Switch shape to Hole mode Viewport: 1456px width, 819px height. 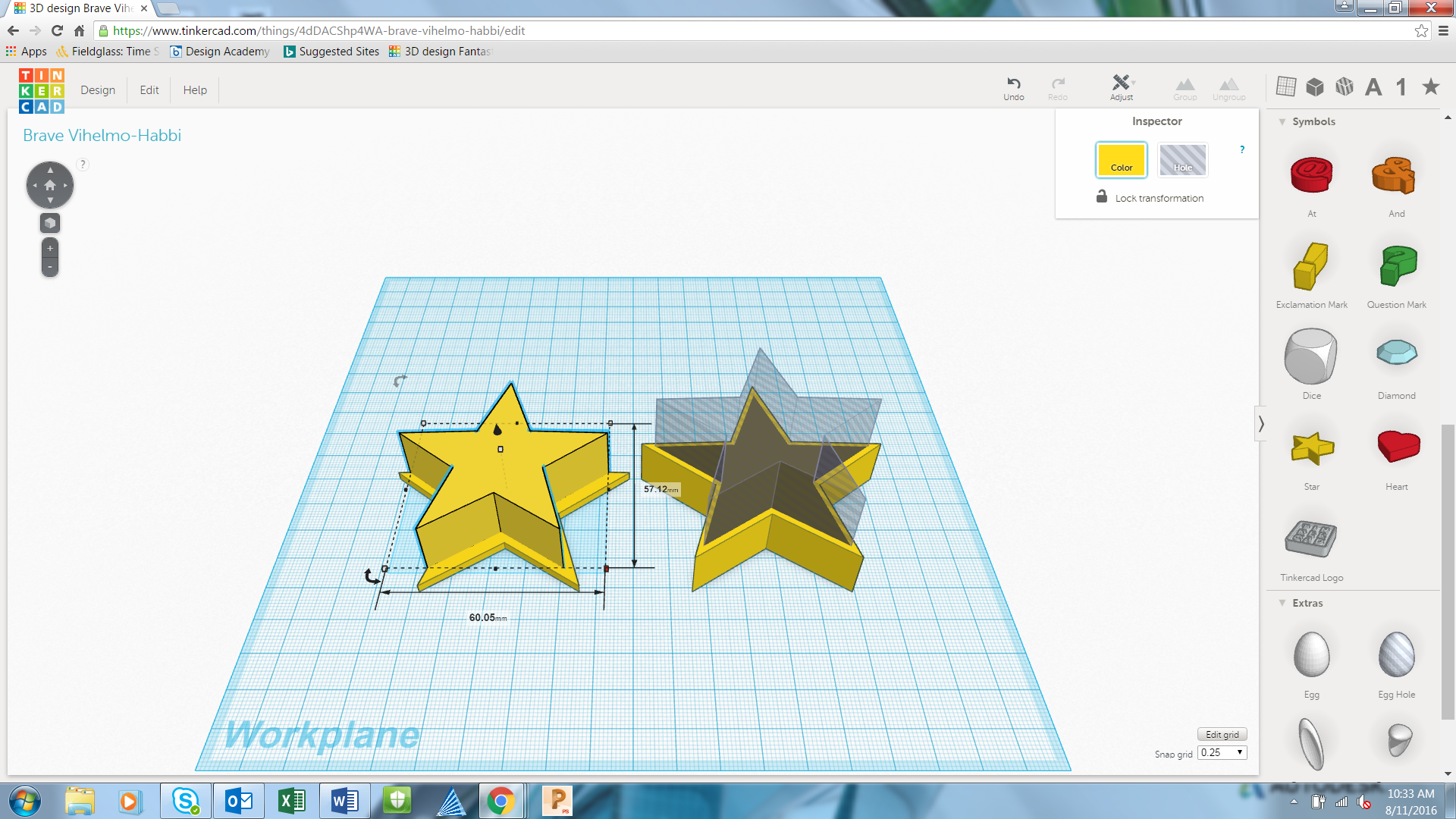click(1182, 160)
